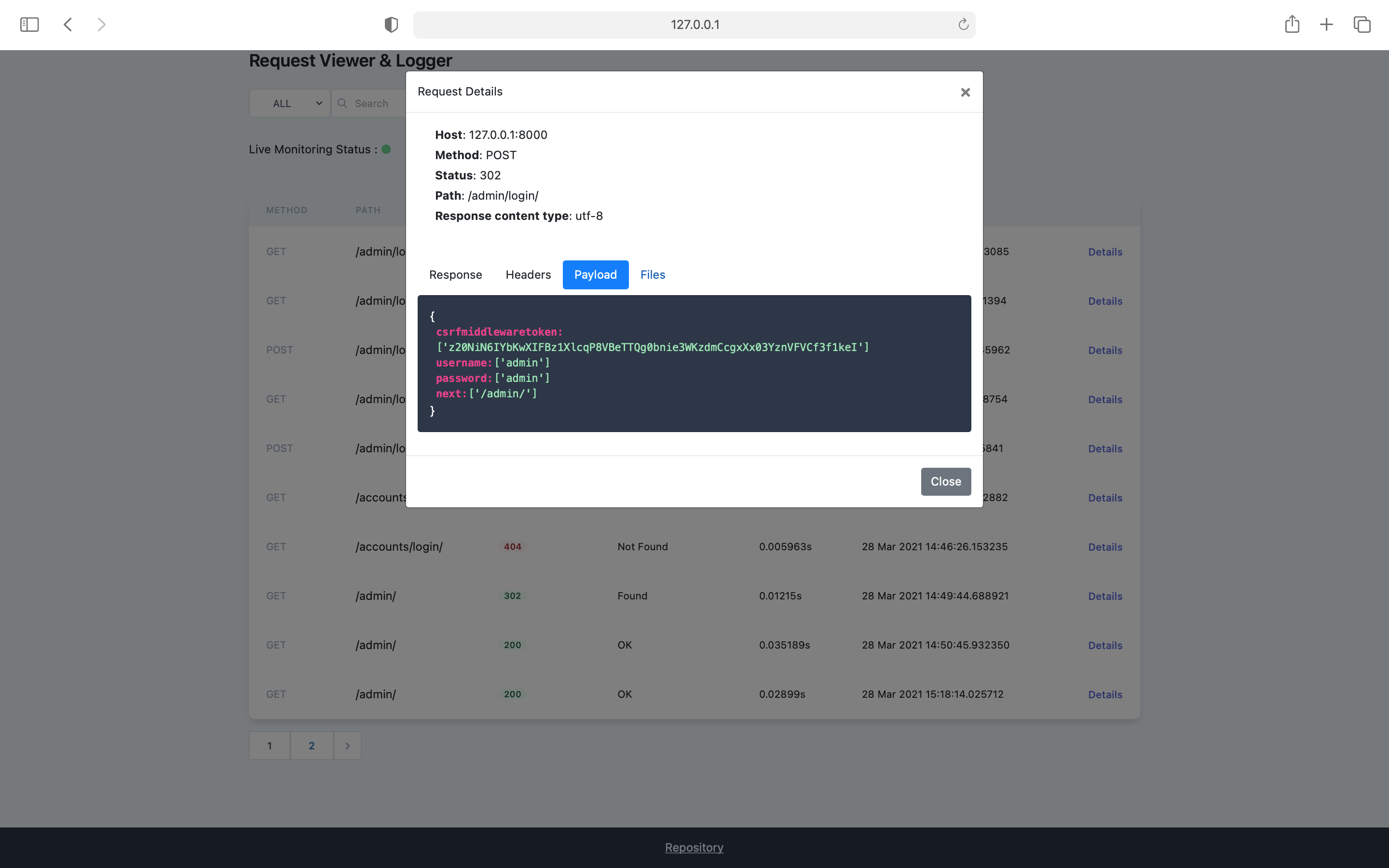
Task: Select the Payload tab
Action: 595,275
